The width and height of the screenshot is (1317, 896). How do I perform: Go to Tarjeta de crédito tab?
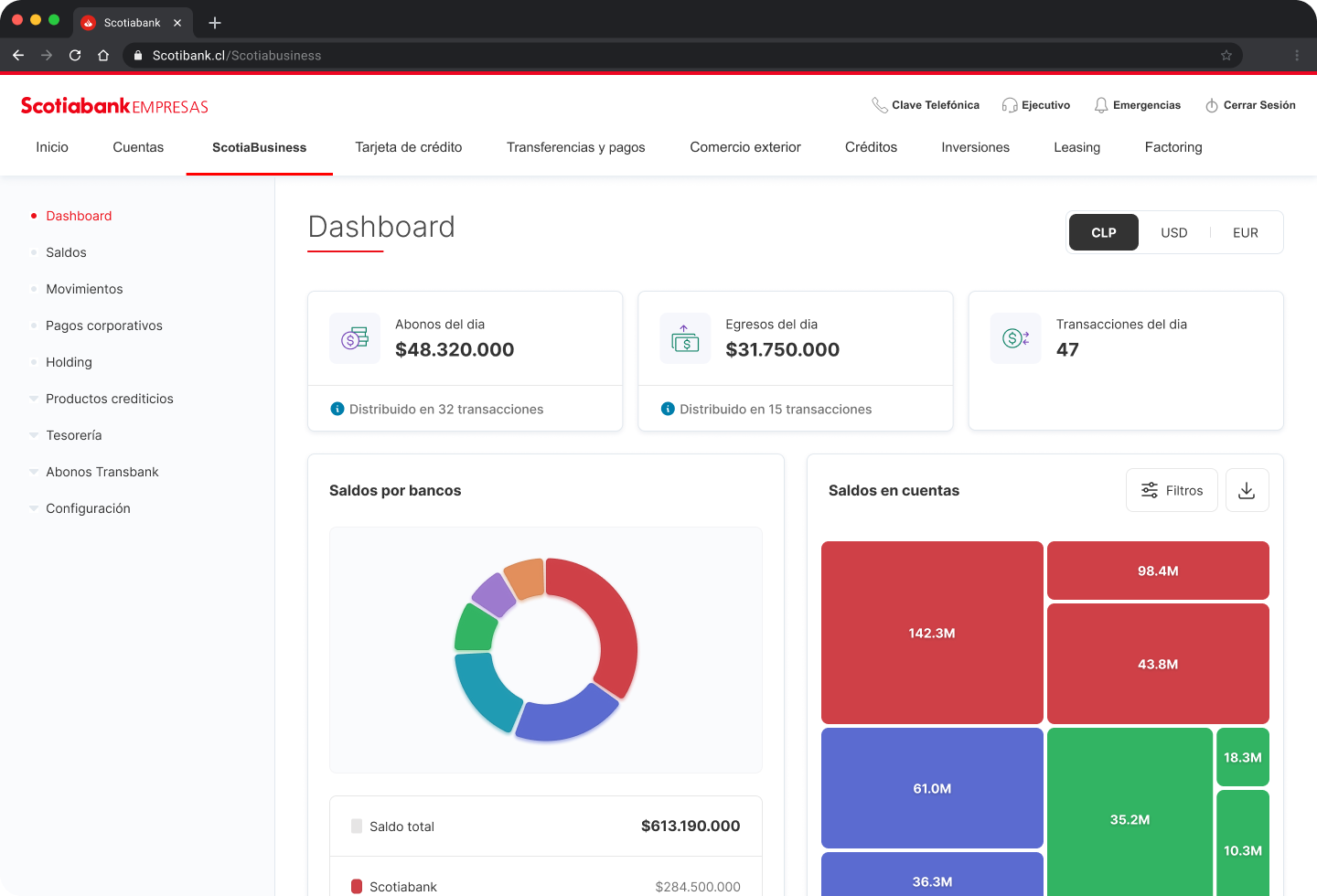tap(409, 147)
